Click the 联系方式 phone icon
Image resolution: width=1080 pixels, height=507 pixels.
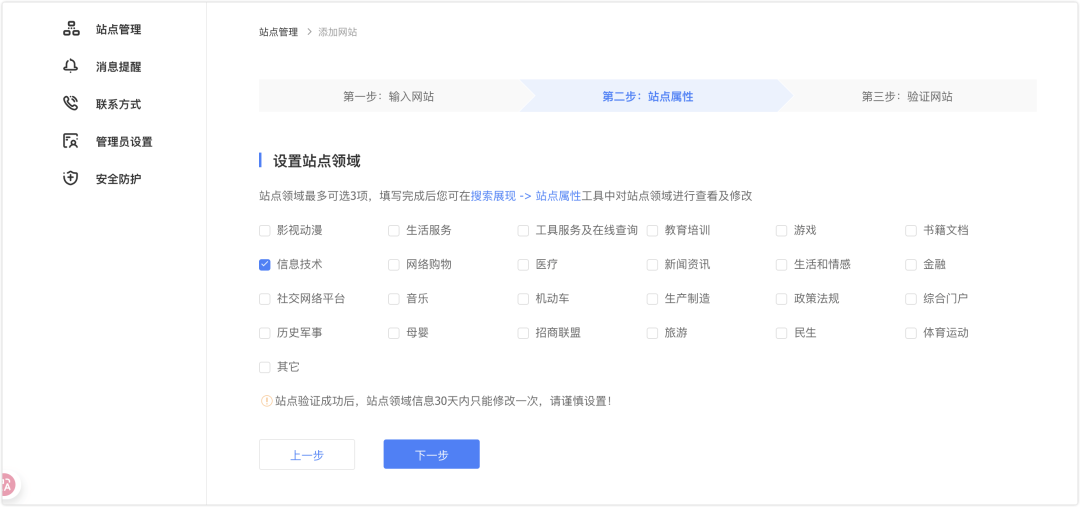click(71, 103)
